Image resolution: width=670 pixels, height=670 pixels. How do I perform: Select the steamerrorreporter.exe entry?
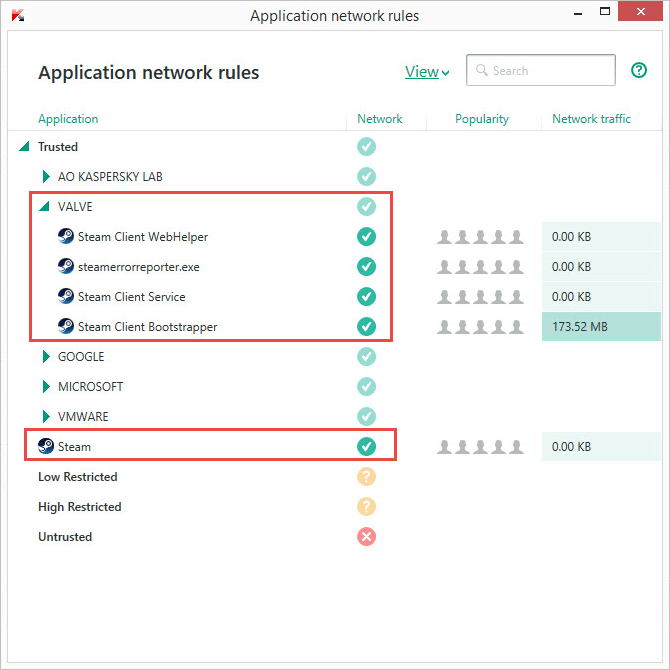(x=138, y=267)
